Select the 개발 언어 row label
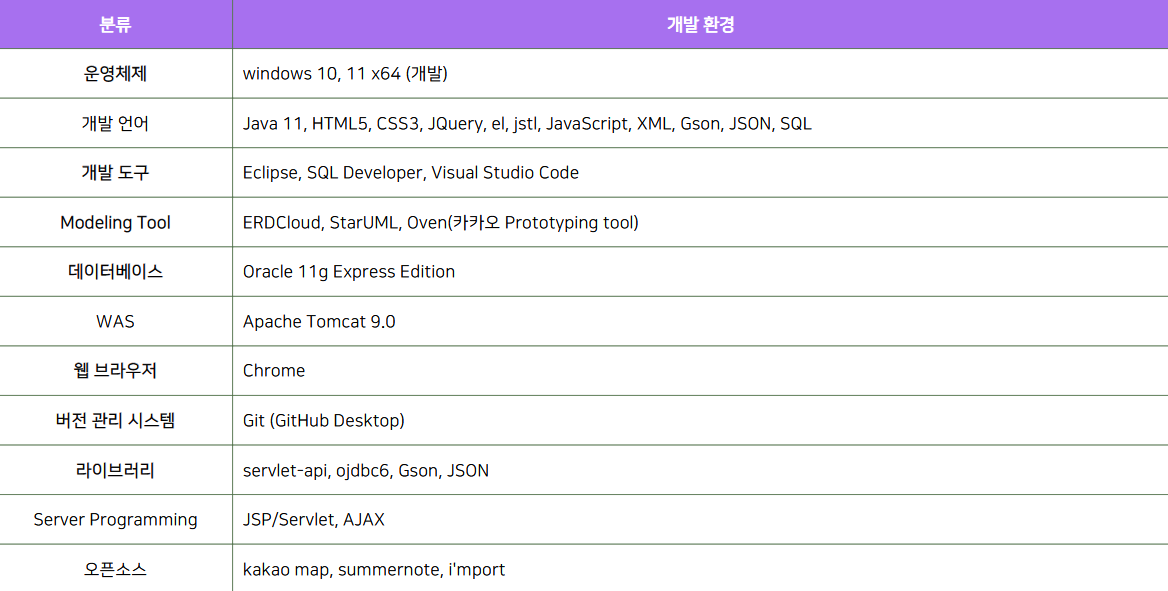Screen dimensions: 1168x591 pos(115,123)
